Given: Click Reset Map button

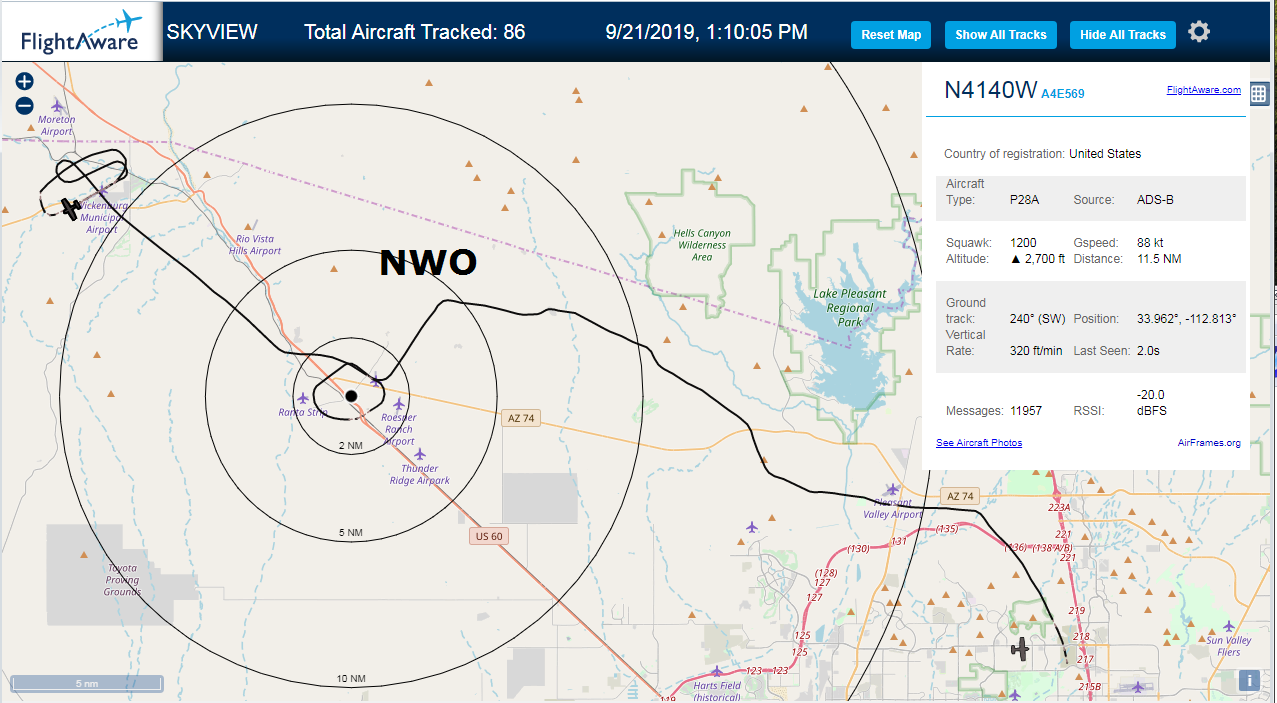Looking at the screenshot, I should click(891, 35).
